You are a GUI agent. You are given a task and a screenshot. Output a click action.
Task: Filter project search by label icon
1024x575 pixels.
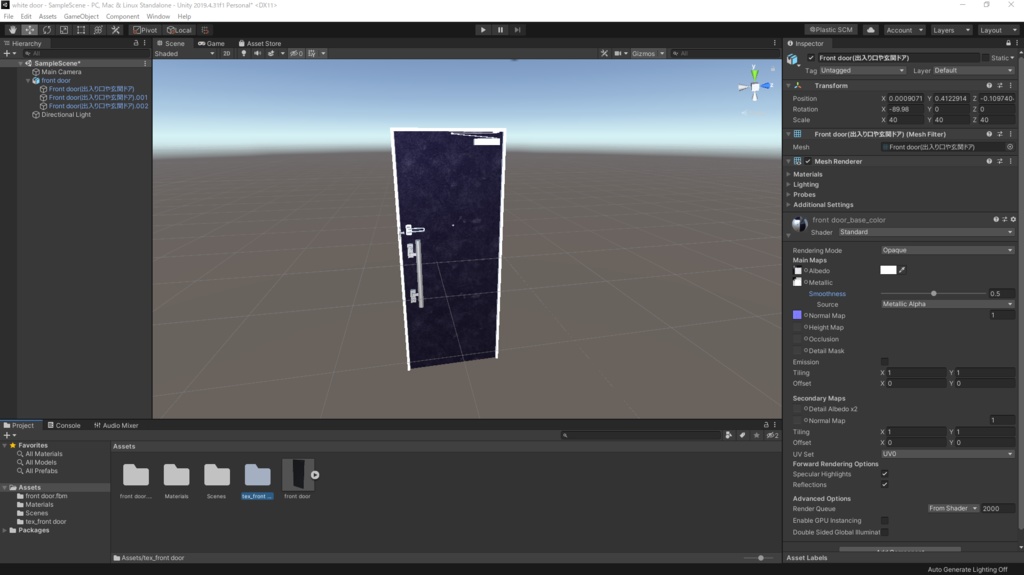pyautogui.click(x=743, y=435)
